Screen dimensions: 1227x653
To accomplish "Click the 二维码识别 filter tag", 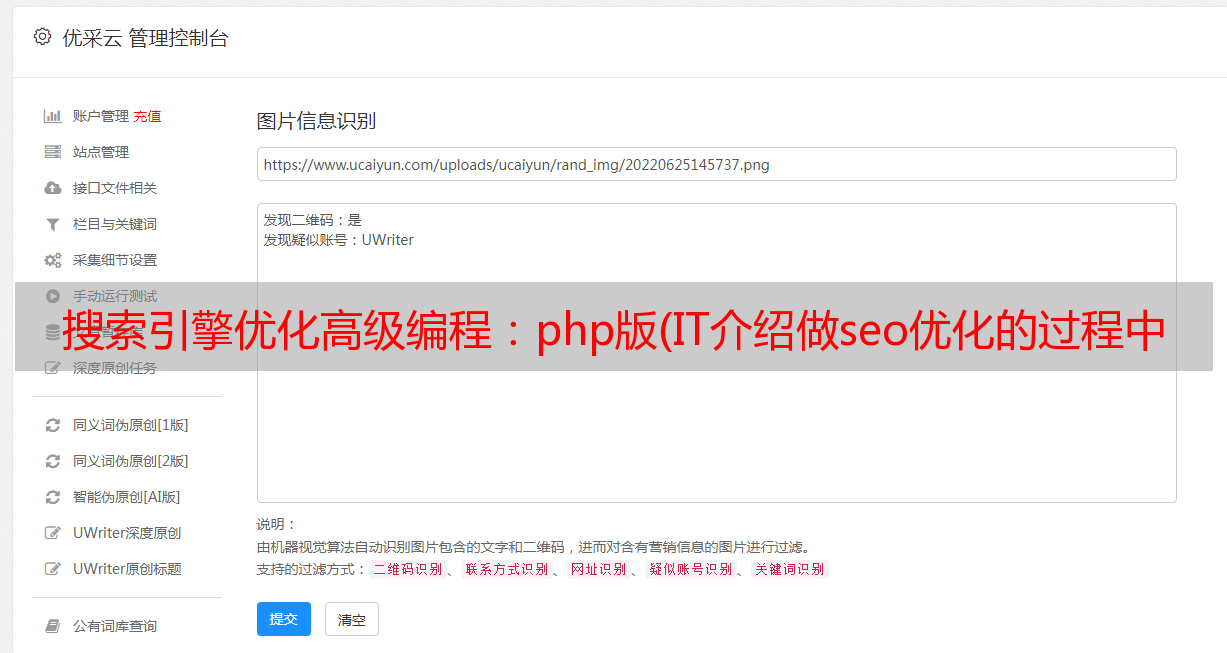I will (407, 569).
